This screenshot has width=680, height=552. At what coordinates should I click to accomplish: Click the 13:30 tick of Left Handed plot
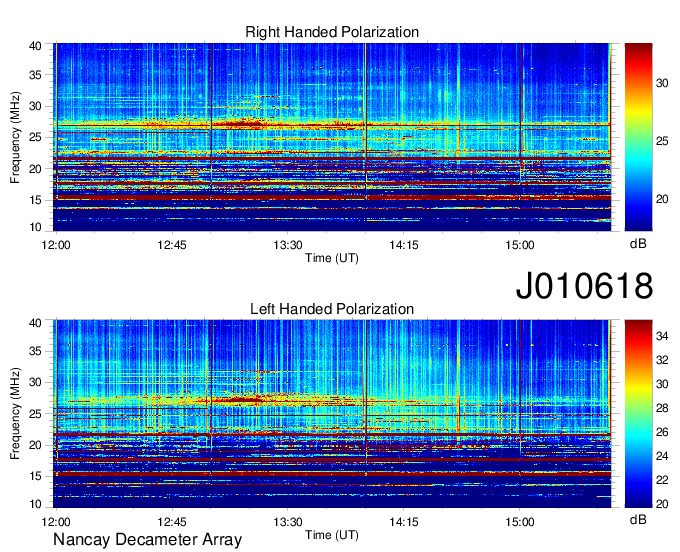(288, 522)
